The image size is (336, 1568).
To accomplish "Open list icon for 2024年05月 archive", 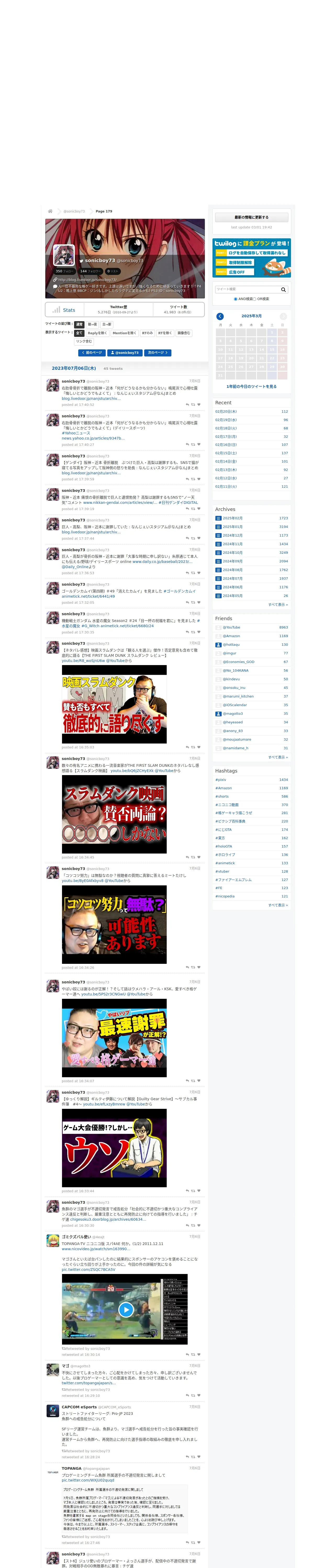I will (218, 595).
